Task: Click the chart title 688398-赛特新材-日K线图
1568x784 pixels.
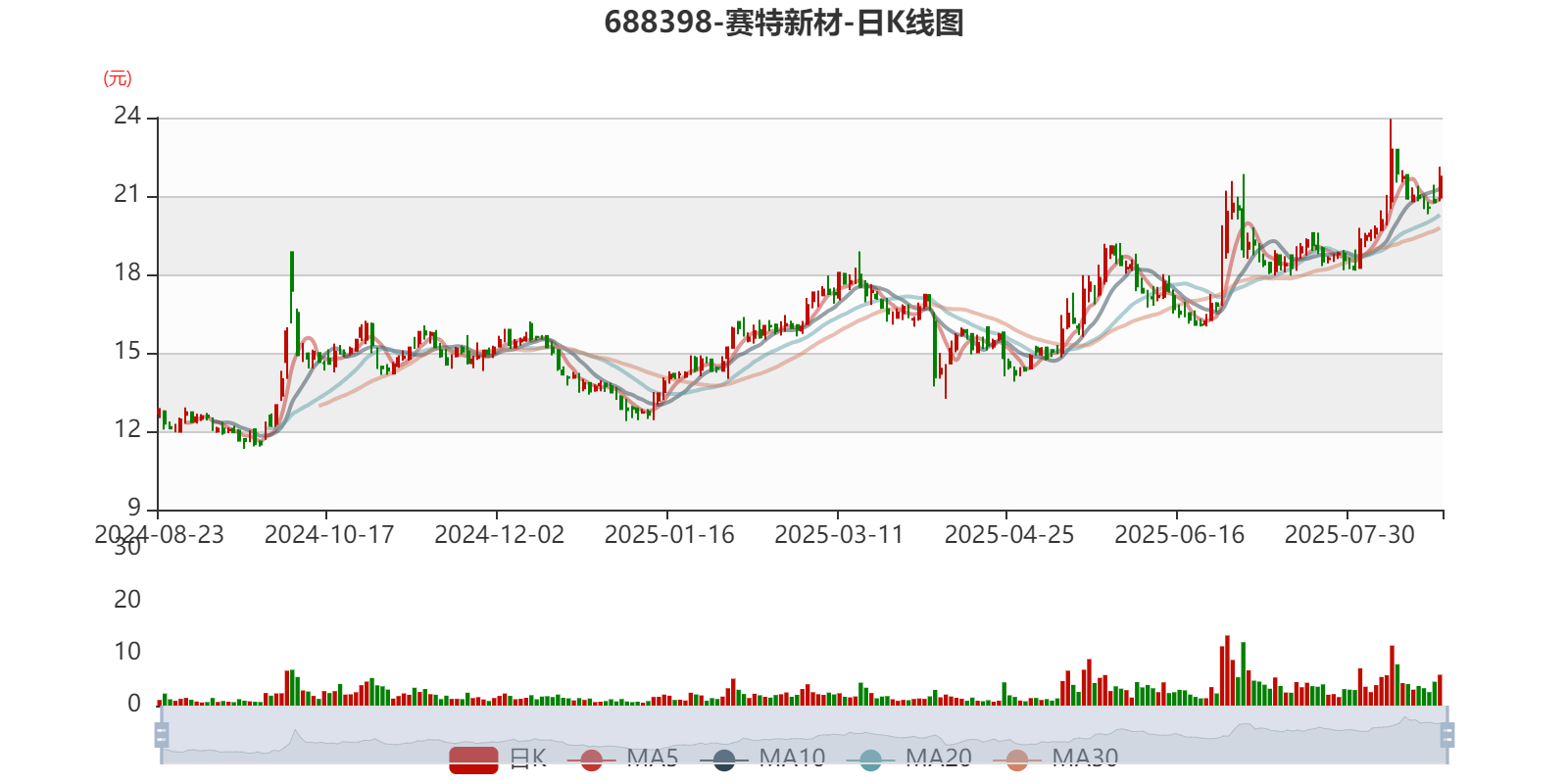Action: click(784, 23)
